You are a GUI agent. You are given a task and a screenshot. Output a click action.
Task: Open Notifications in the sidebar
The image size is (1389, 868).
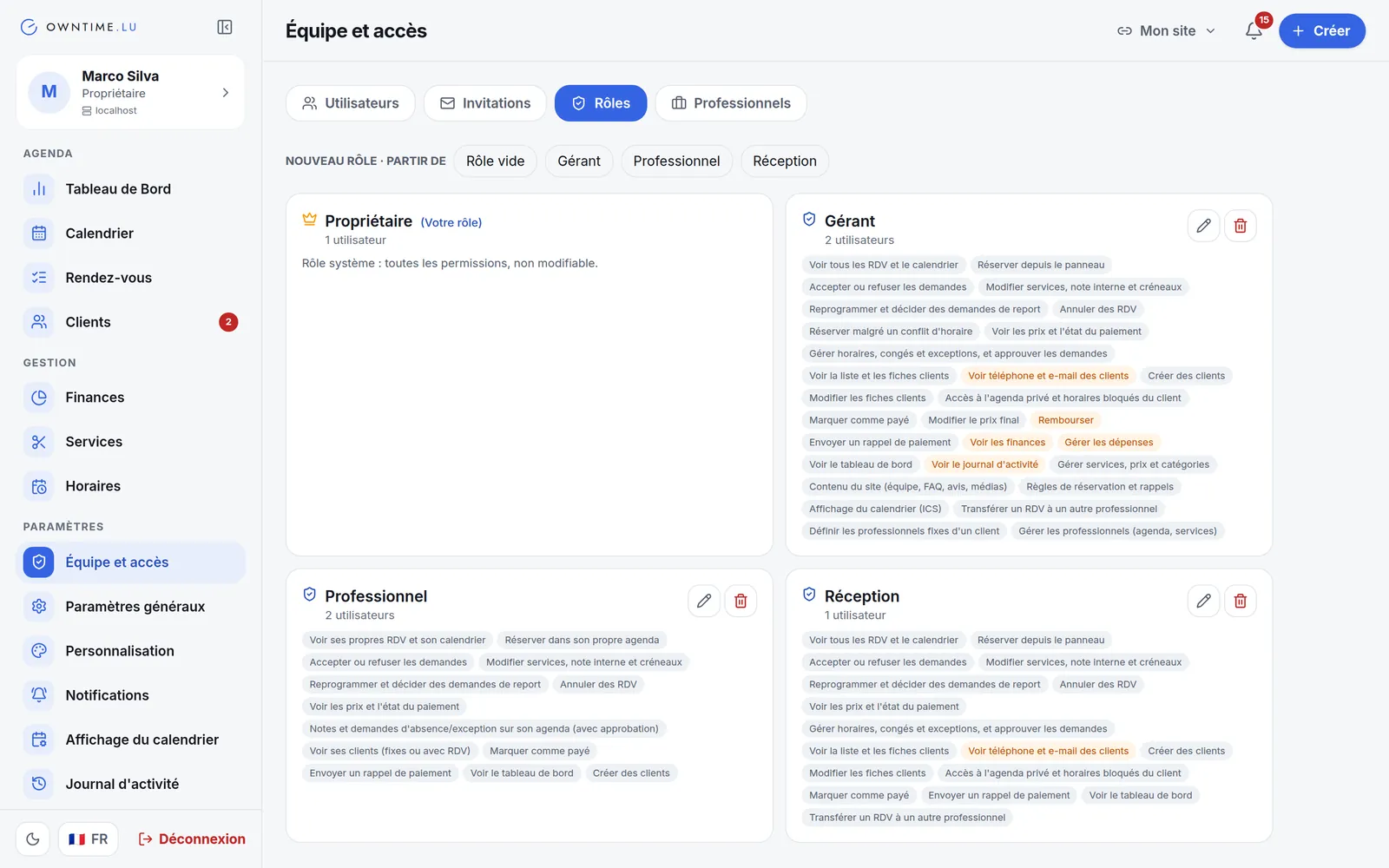[x=130, y=695]
